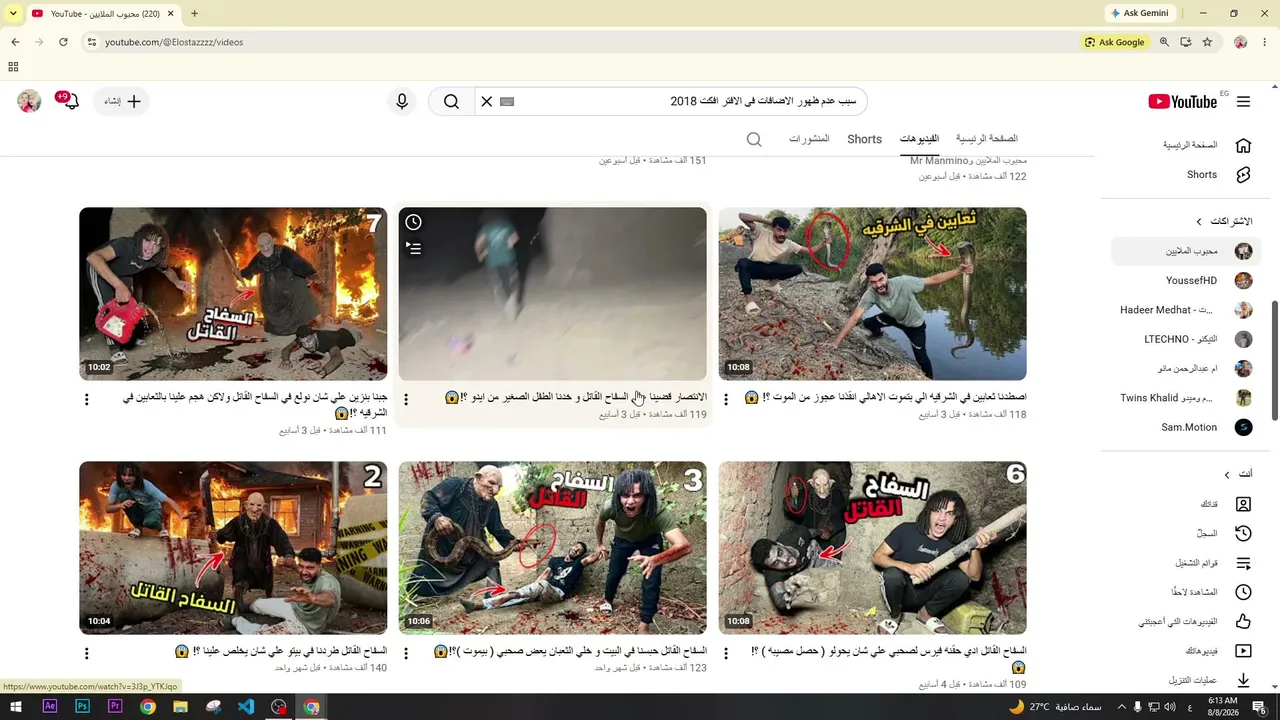Play the ثعابين في الشرقيه snake thumbnail video
This screenshot has width=1280, height=720.
tap(872, 294)
